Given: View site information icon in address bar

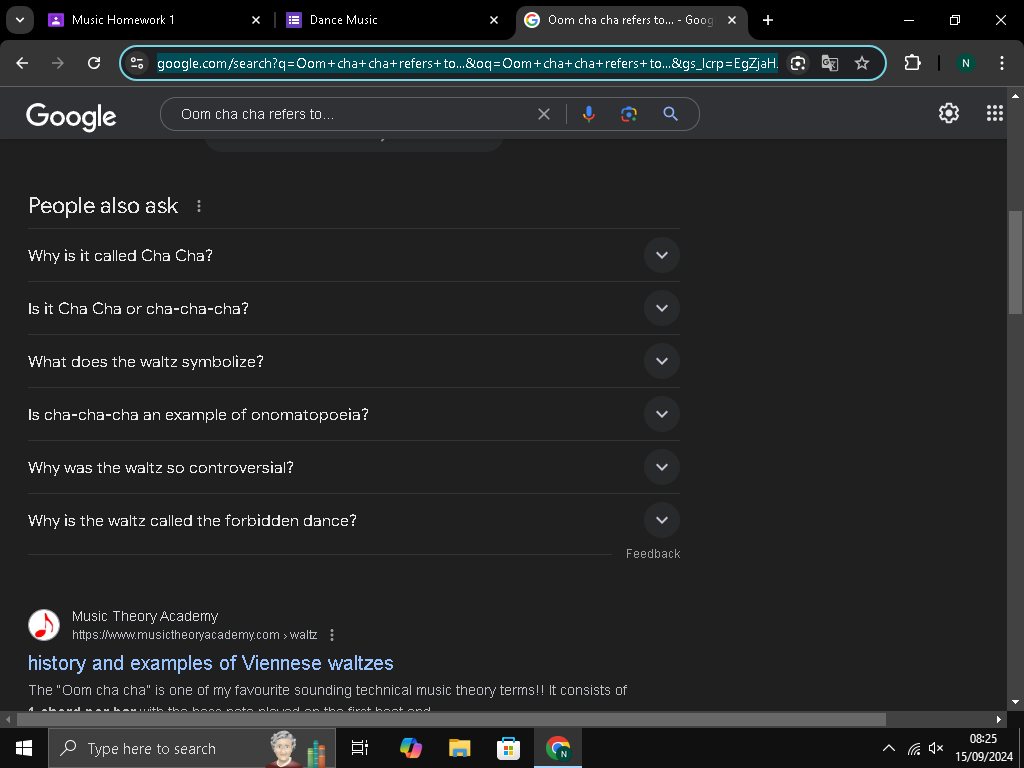Looking at the screenshot, I should coord(137,63).
